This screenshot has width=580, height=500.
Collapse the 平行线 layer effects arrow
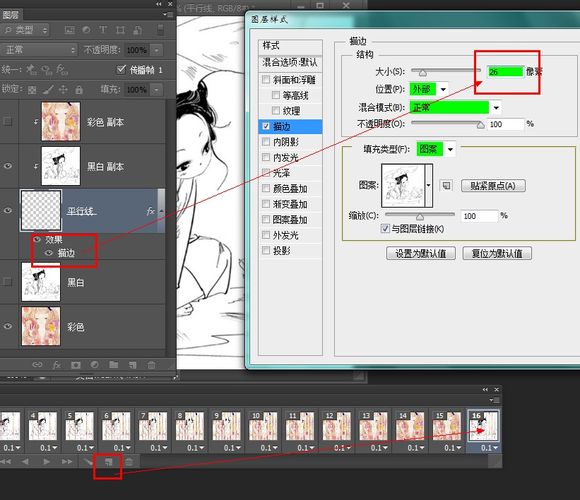(161, 211)
